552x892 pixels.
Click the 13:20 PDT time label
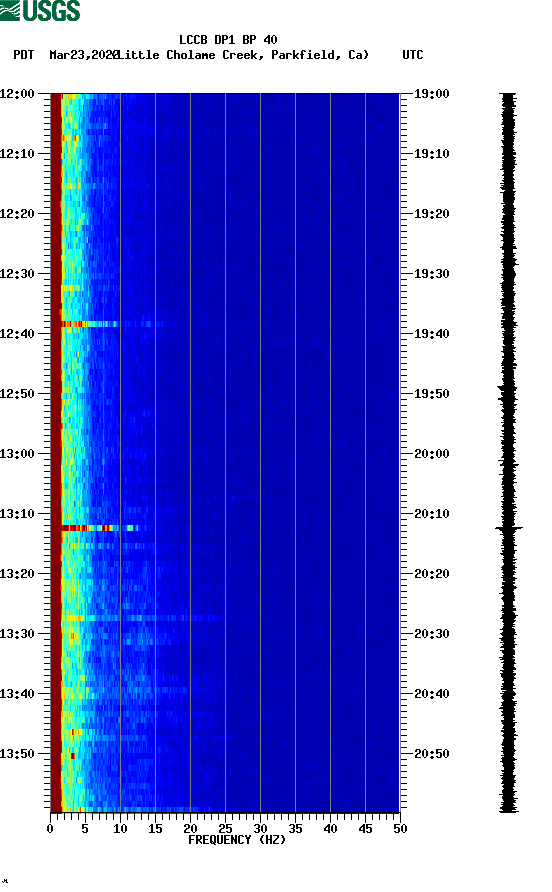tap(17, 574)
